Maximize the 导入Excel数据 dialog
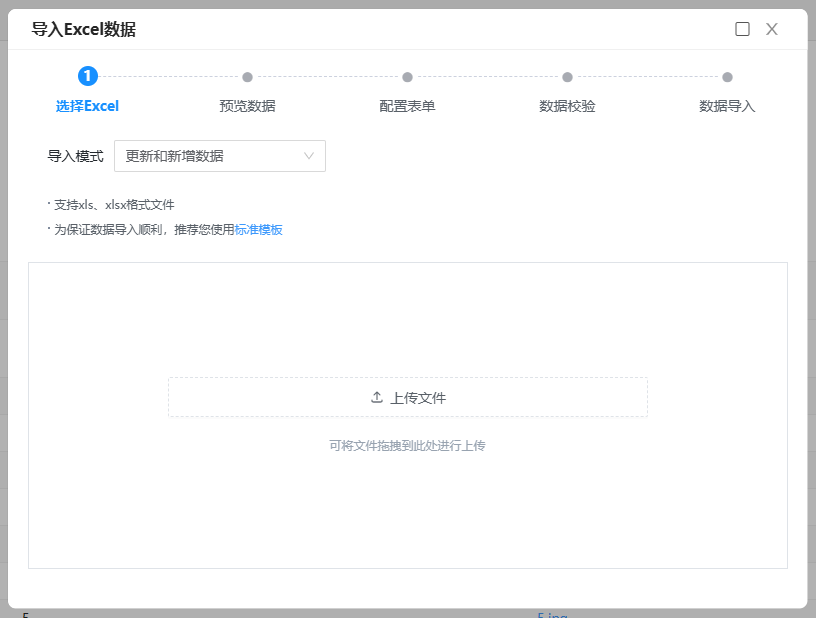Image resolution: width=816 pixels, height=618 pixels. point(742,29)
